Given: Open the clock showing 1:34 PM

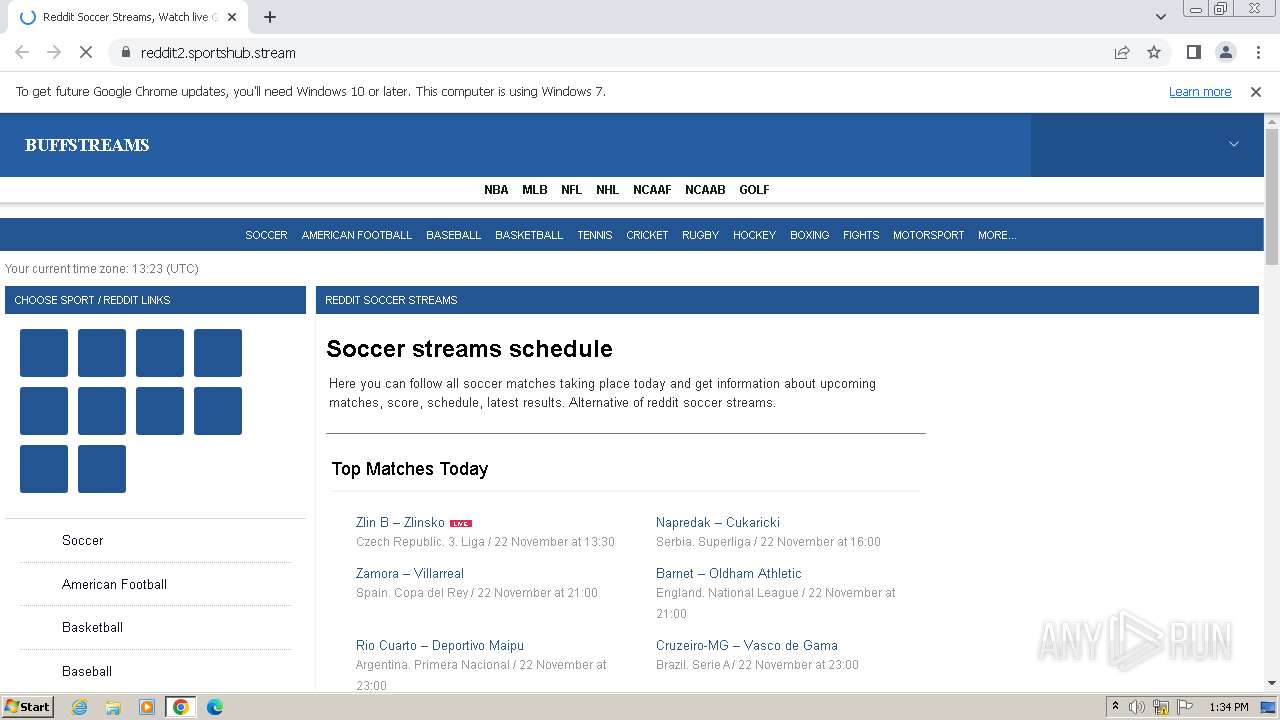Looking at the screenshot, I should (x=1229, y=707).
